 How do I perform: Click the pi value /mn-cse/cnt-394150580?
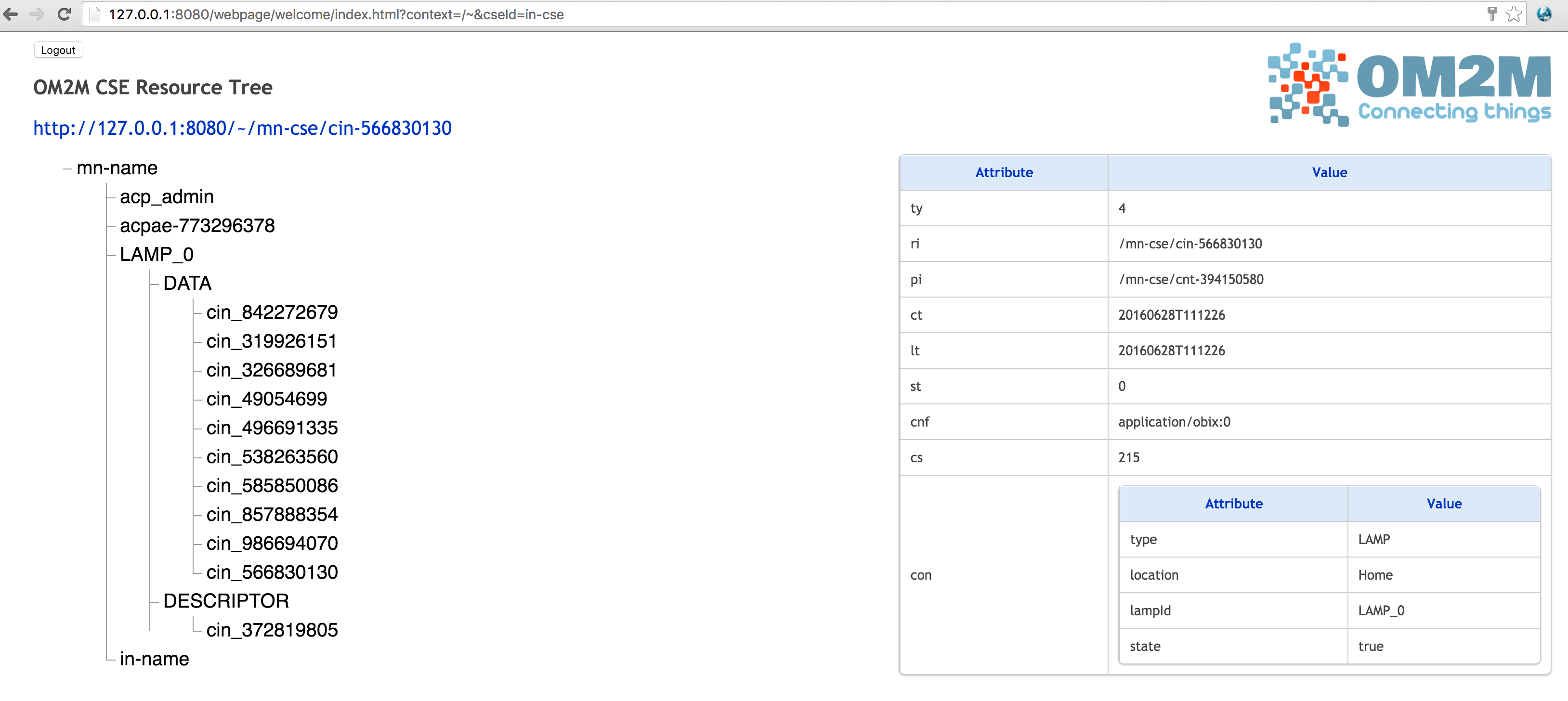tap(1190, 280)
